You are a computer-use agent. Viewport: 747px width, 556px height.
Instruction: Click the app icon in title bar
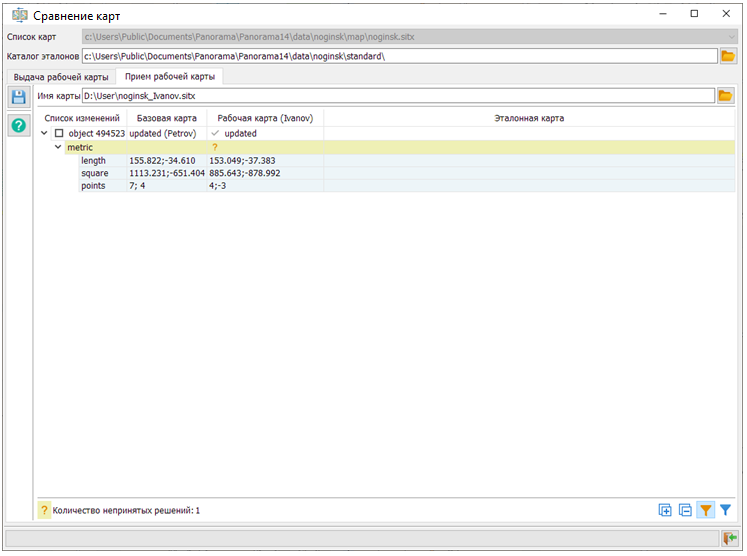(x=20, y=15)
